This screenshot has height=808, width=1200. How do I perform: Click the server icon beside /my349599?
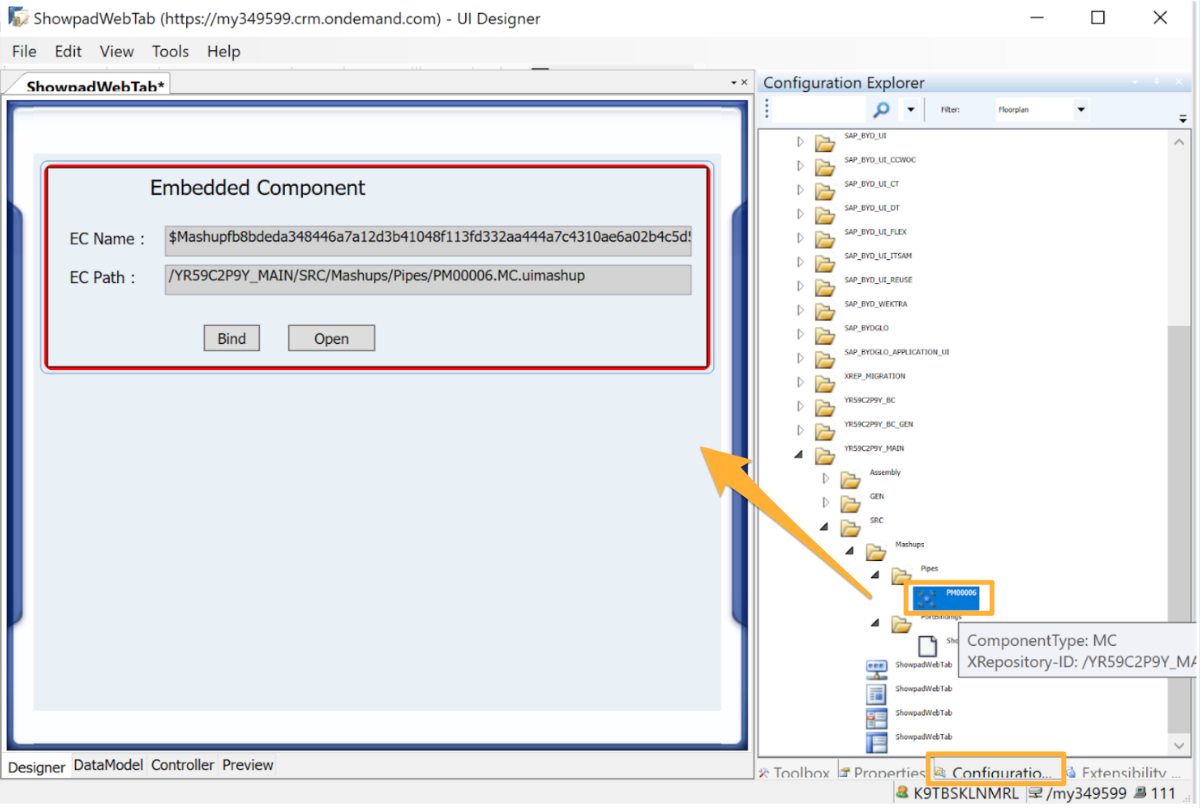pos(1036,793)
